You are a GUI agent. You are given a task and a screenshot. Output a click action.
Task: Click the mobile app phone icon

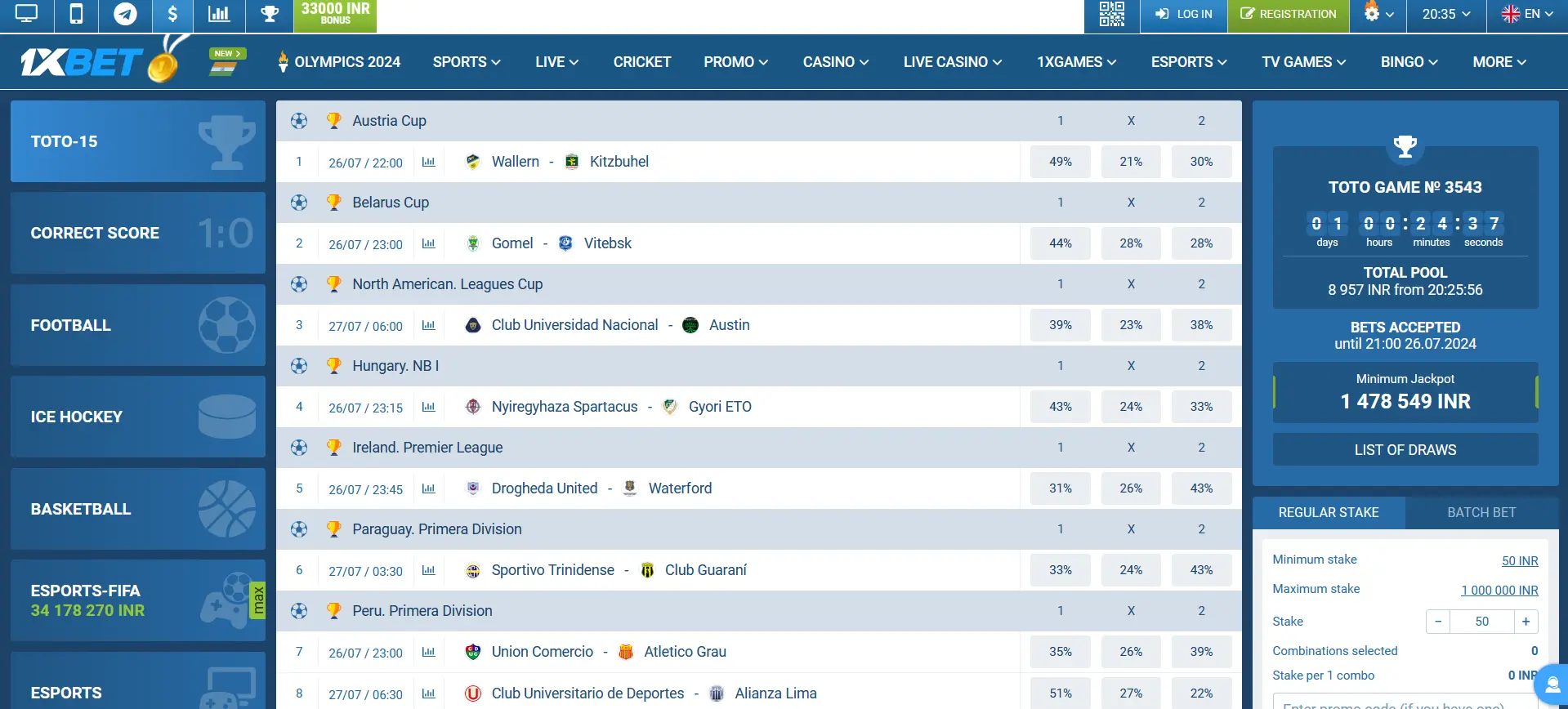(76, 14)
